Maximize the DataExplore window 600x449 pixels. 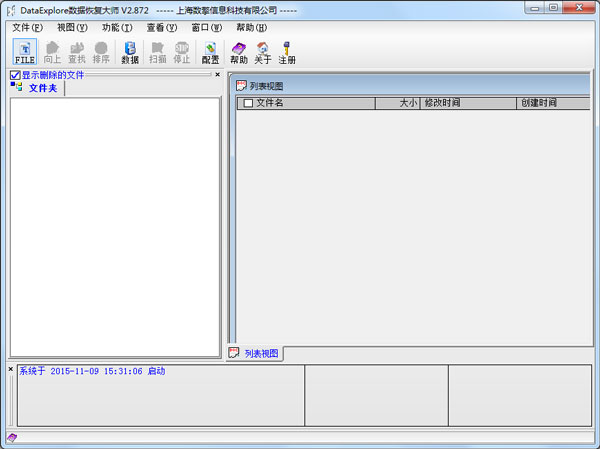click(553, 8)
